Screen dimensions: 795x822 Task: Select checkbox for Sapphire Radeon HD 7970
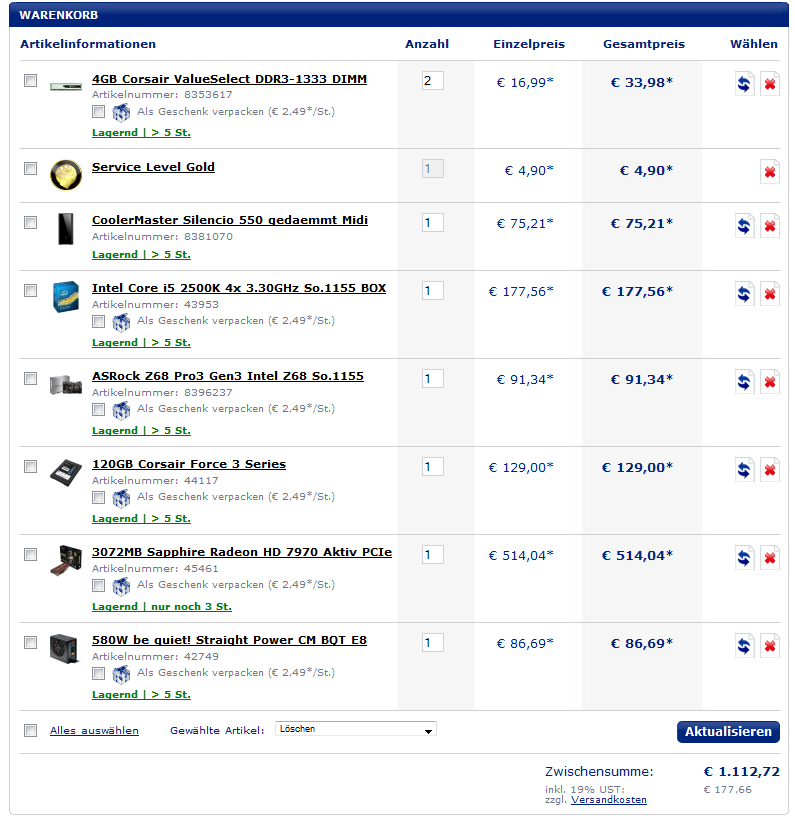coord(30,554)
